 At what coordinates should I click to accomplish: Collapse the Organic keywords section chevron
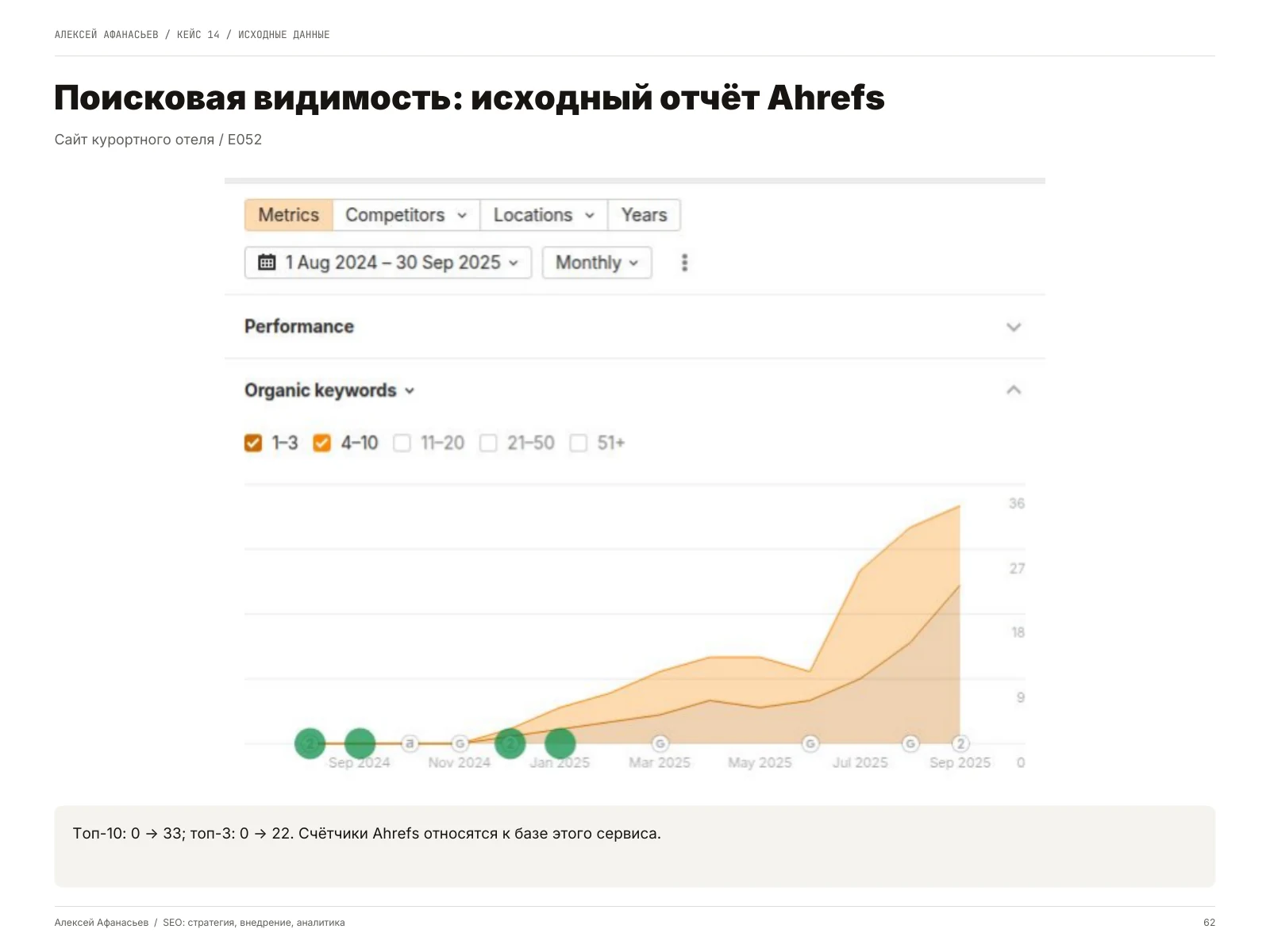point(1014,390)
